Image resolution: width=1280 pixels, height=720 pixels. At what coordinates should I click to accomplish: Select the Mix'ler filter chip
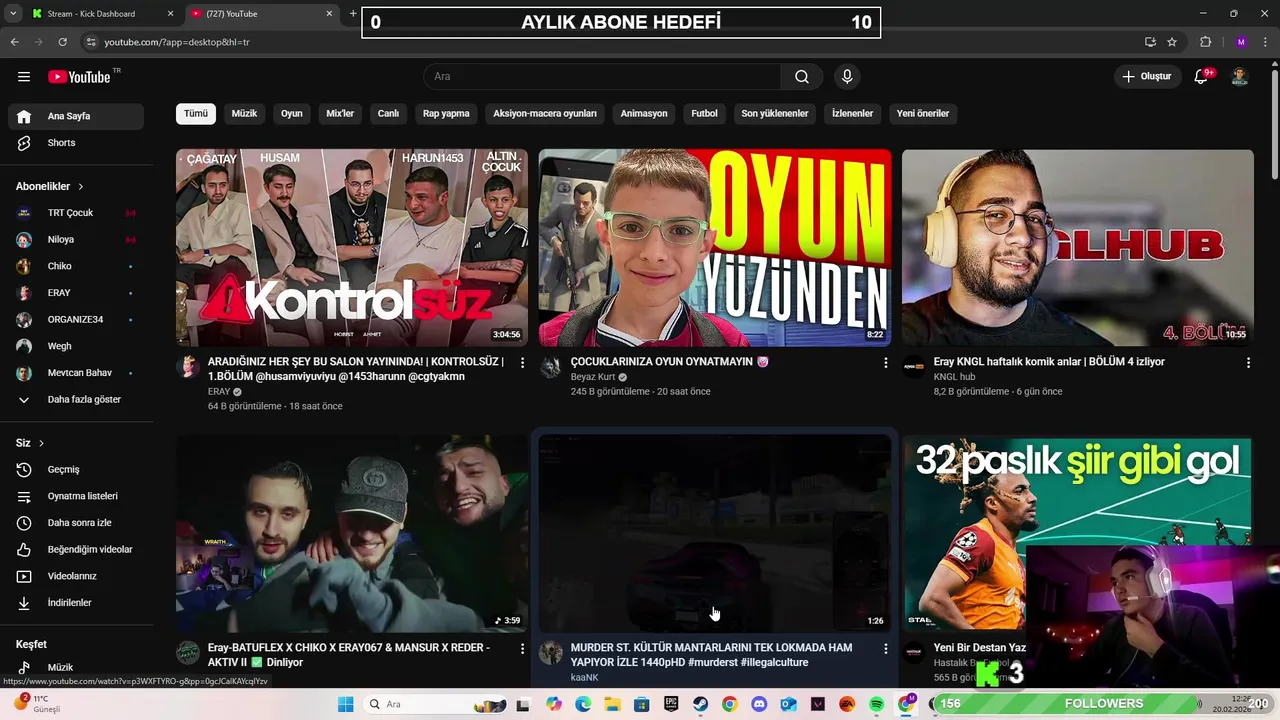[x=340, y=114]
